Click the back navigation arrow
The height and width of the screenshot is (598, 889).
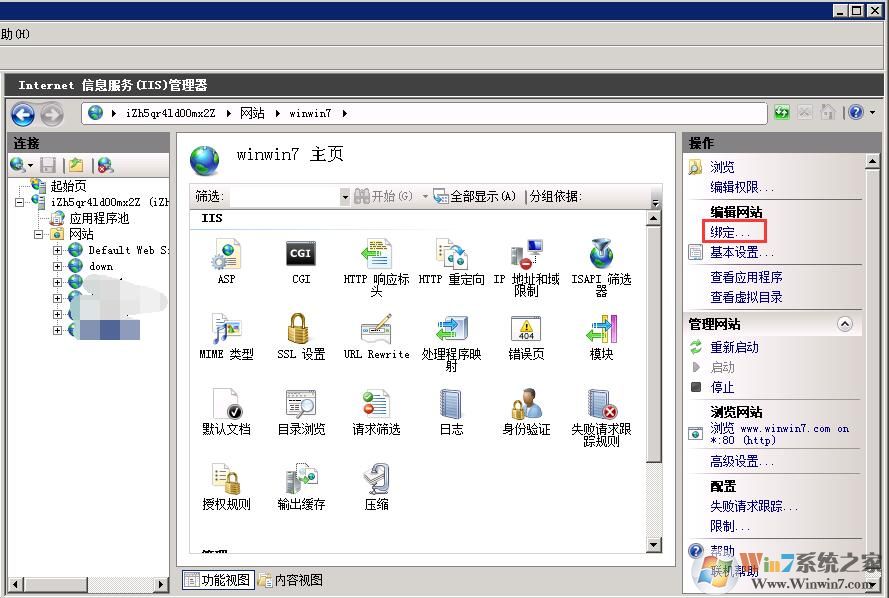(x=23, y=114)
